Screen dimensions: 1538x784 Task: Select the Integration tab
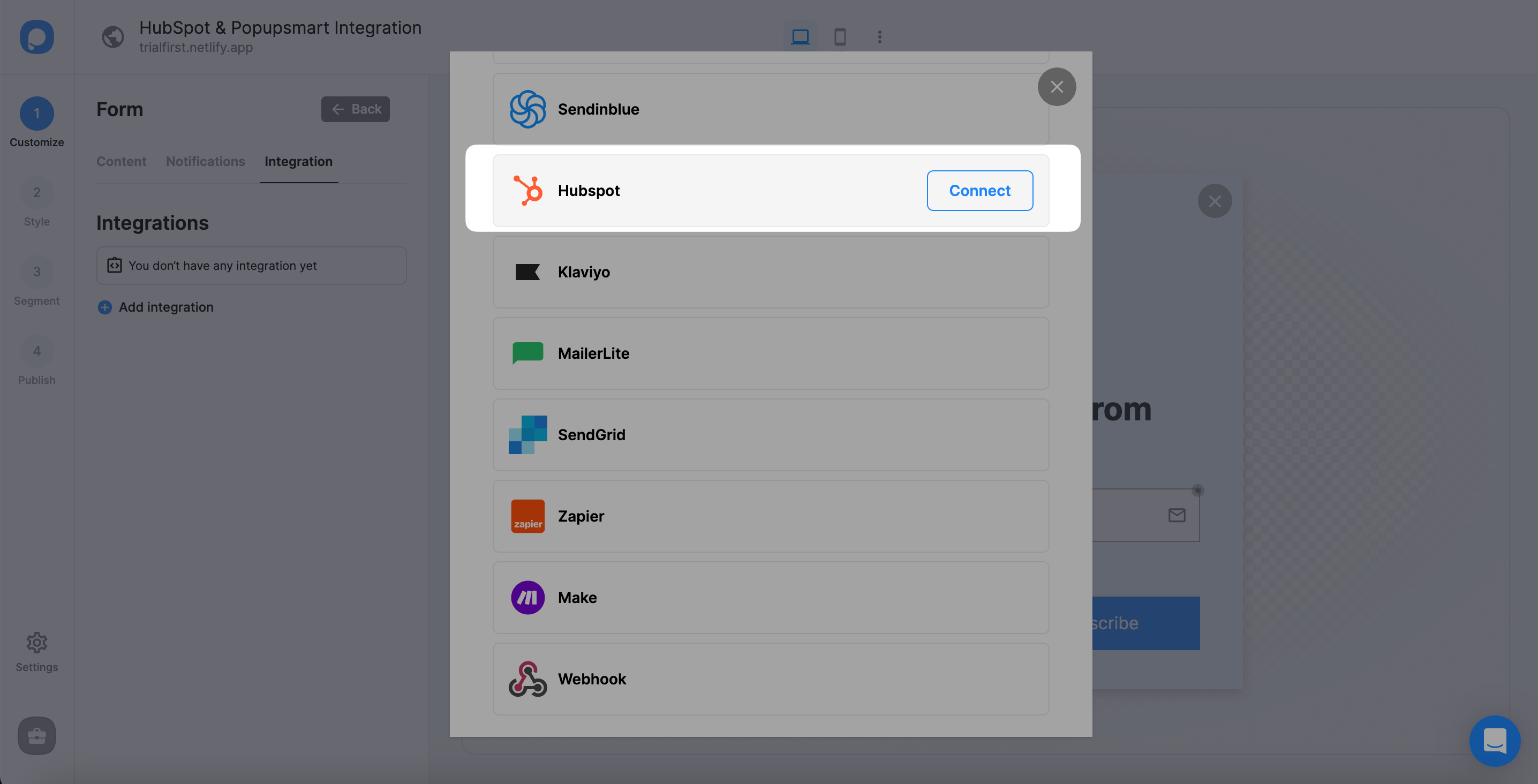point(298,161)
